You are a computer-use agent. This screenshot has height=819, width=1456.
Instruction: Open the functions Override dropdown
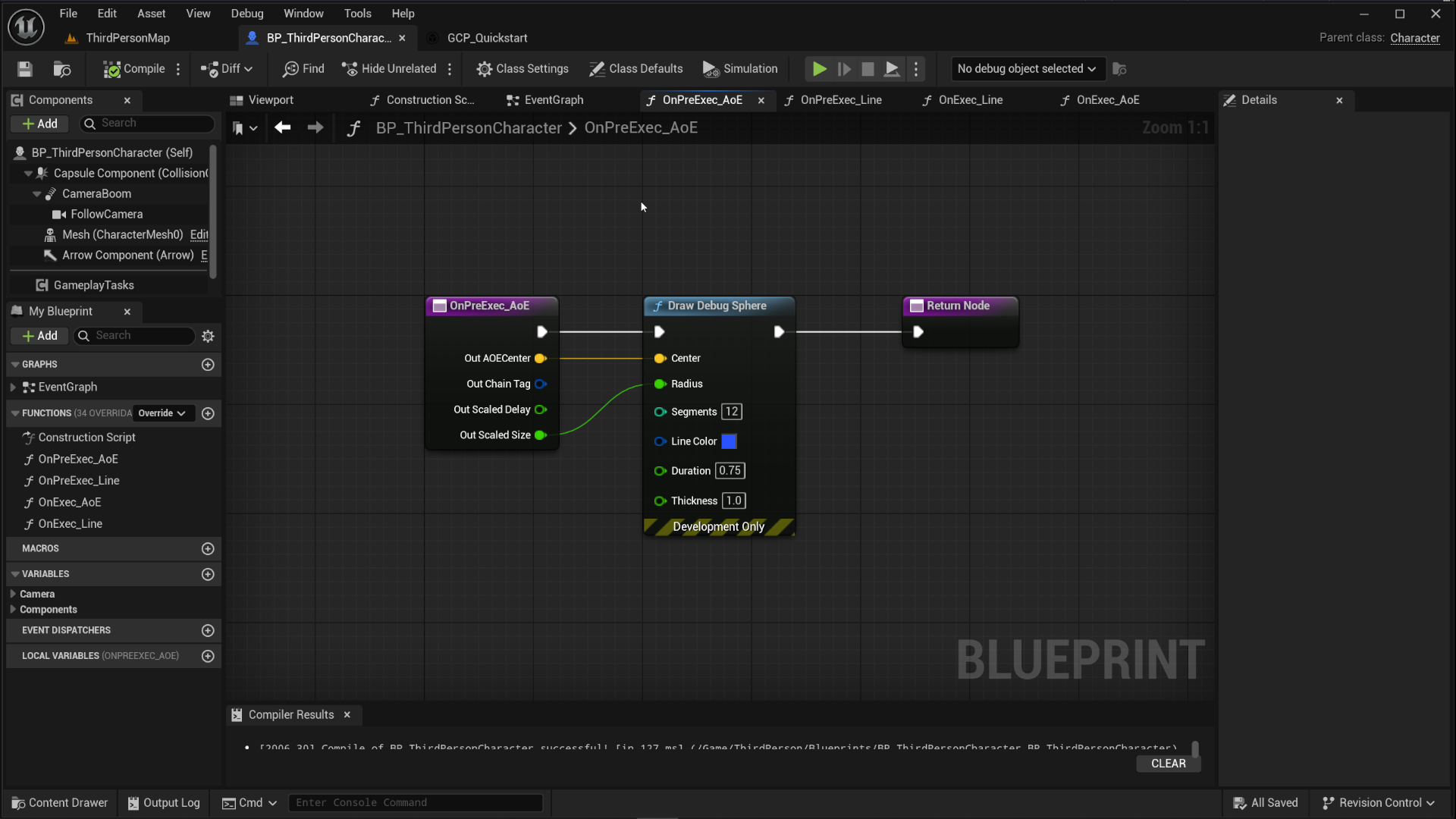(x=162, y=413)
